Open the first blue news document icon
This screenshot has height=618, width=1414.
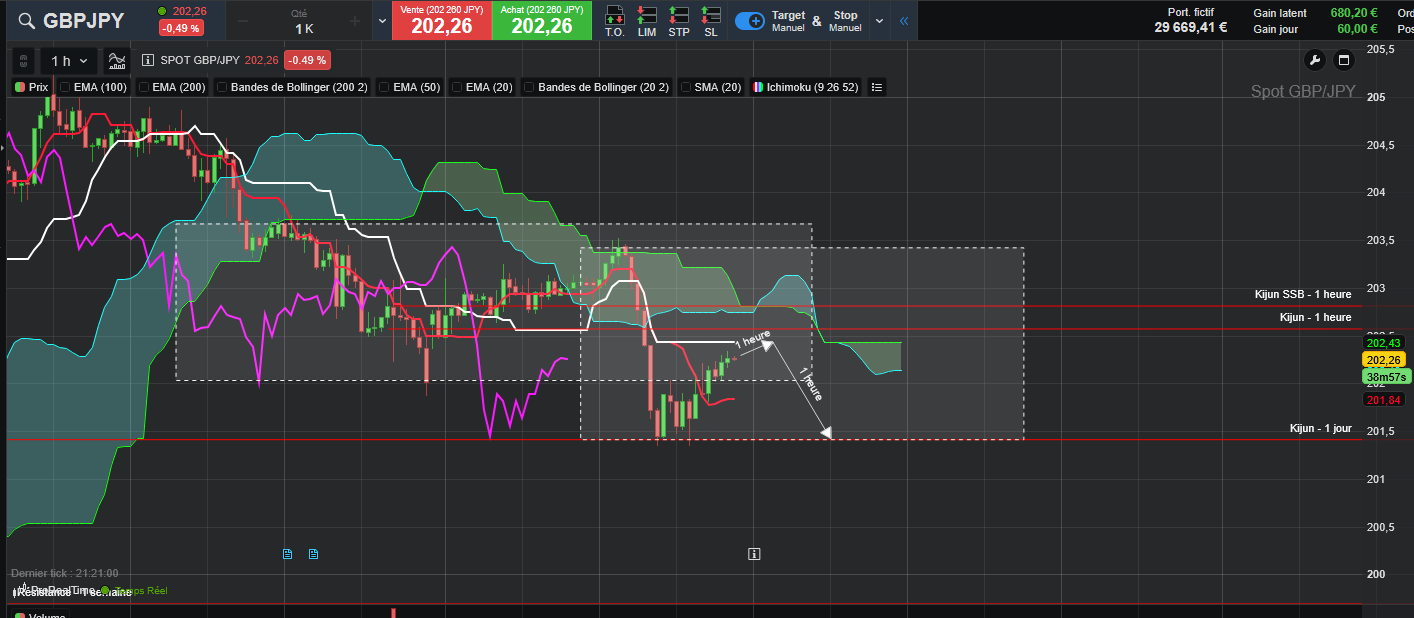[x=288, y=553]
